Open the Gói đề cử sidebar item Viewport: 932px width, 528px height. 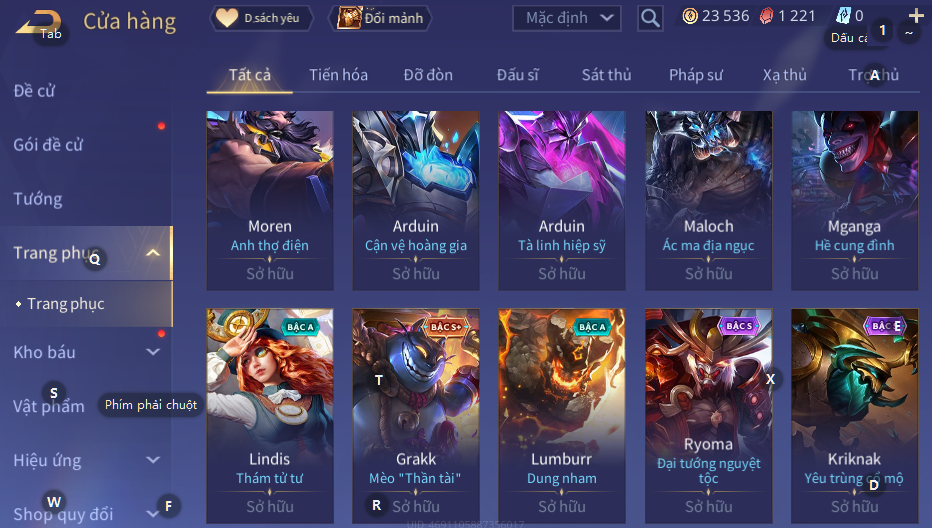click(48, 144)
